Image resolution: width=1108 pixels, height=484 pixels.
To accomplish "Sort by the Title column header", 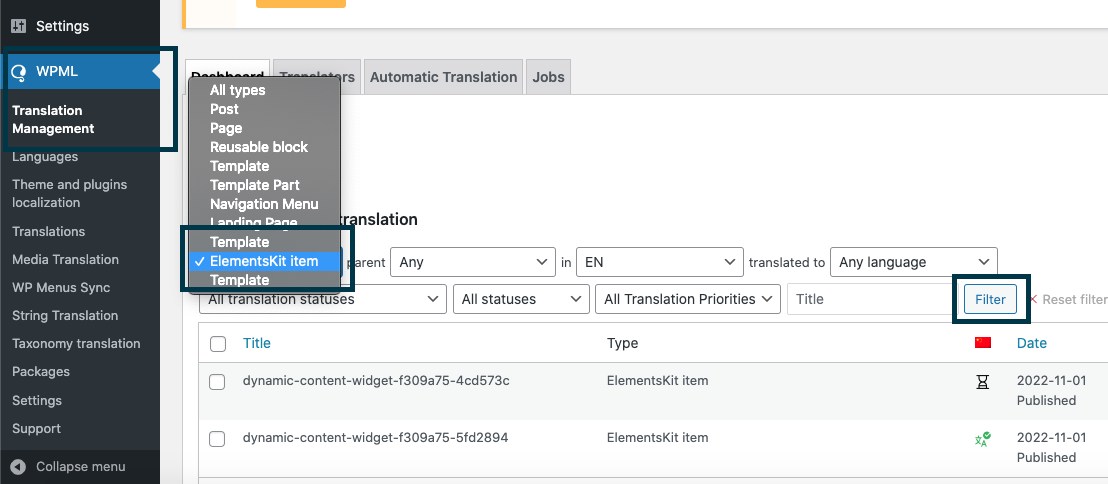I will click(x=257, y=343).
